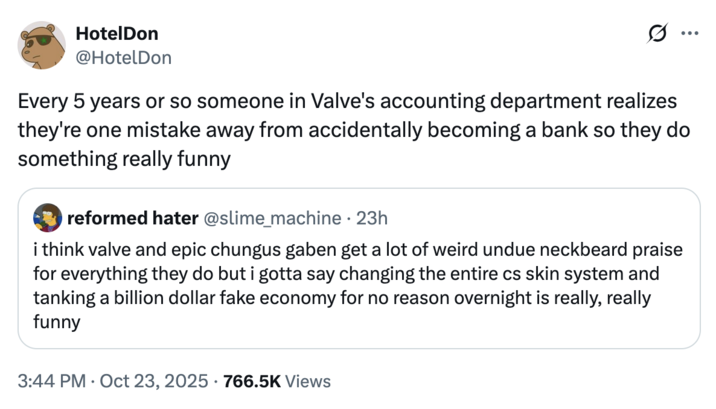Click the 3:44 PM post time

[x=50, y=381]
